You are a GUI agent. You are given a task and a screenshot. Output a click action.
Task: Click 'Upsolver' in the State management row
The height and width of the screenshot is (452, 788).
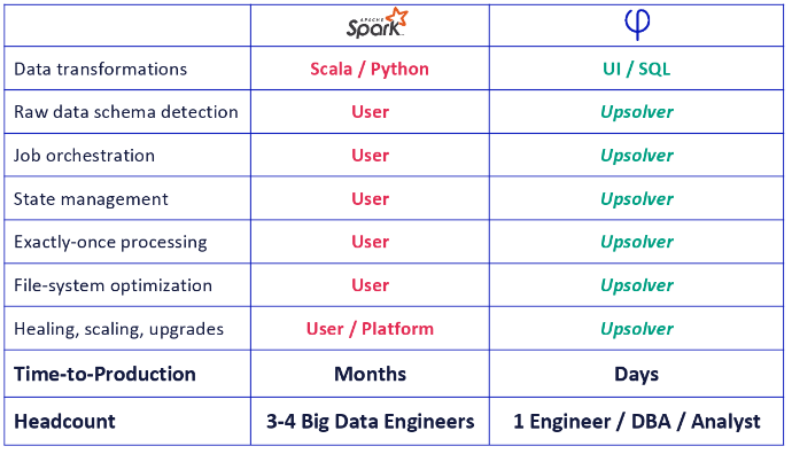637,199
